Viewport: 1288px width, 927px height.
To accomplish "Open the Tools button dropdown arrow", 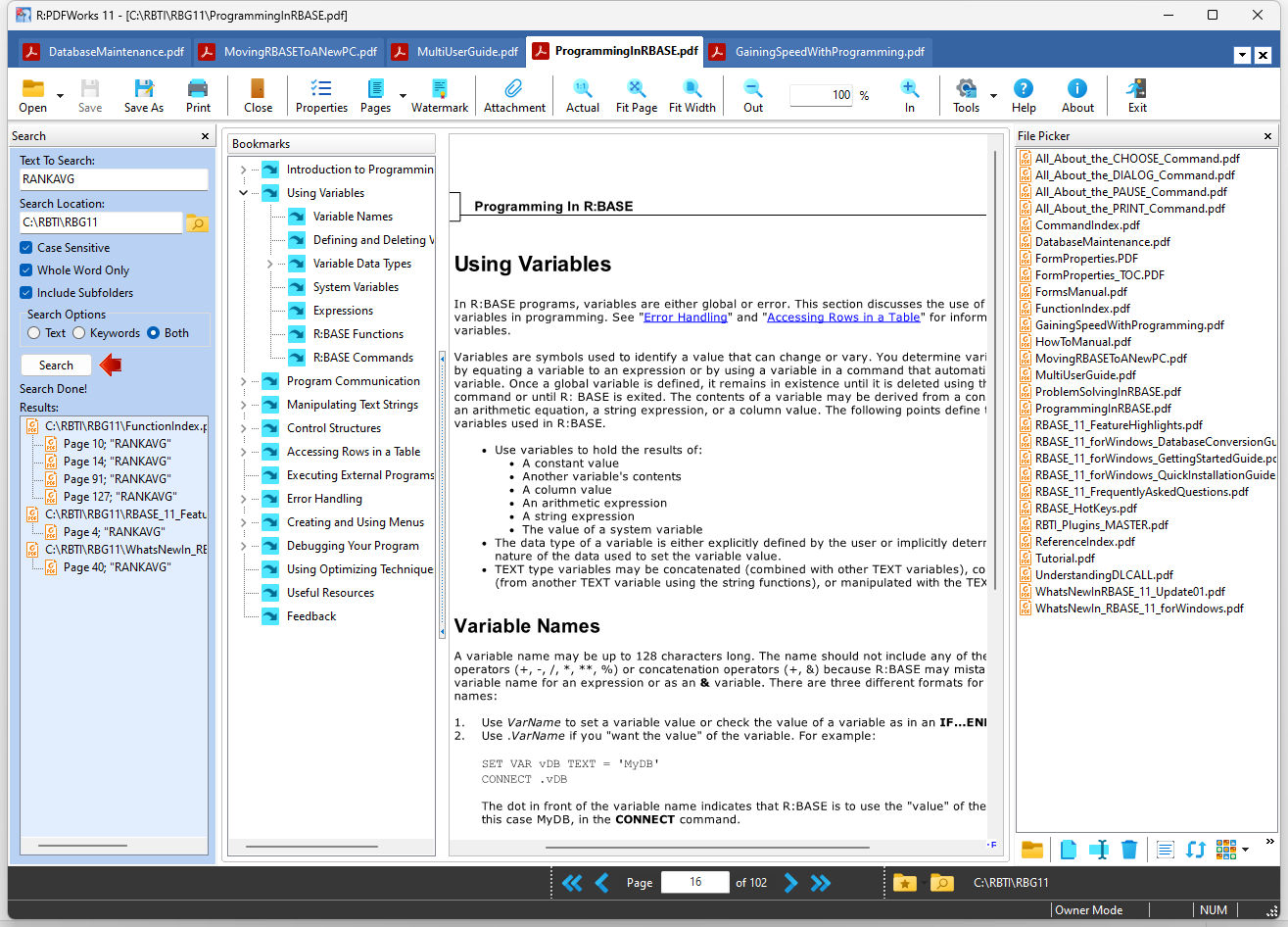I will point(993,96).
